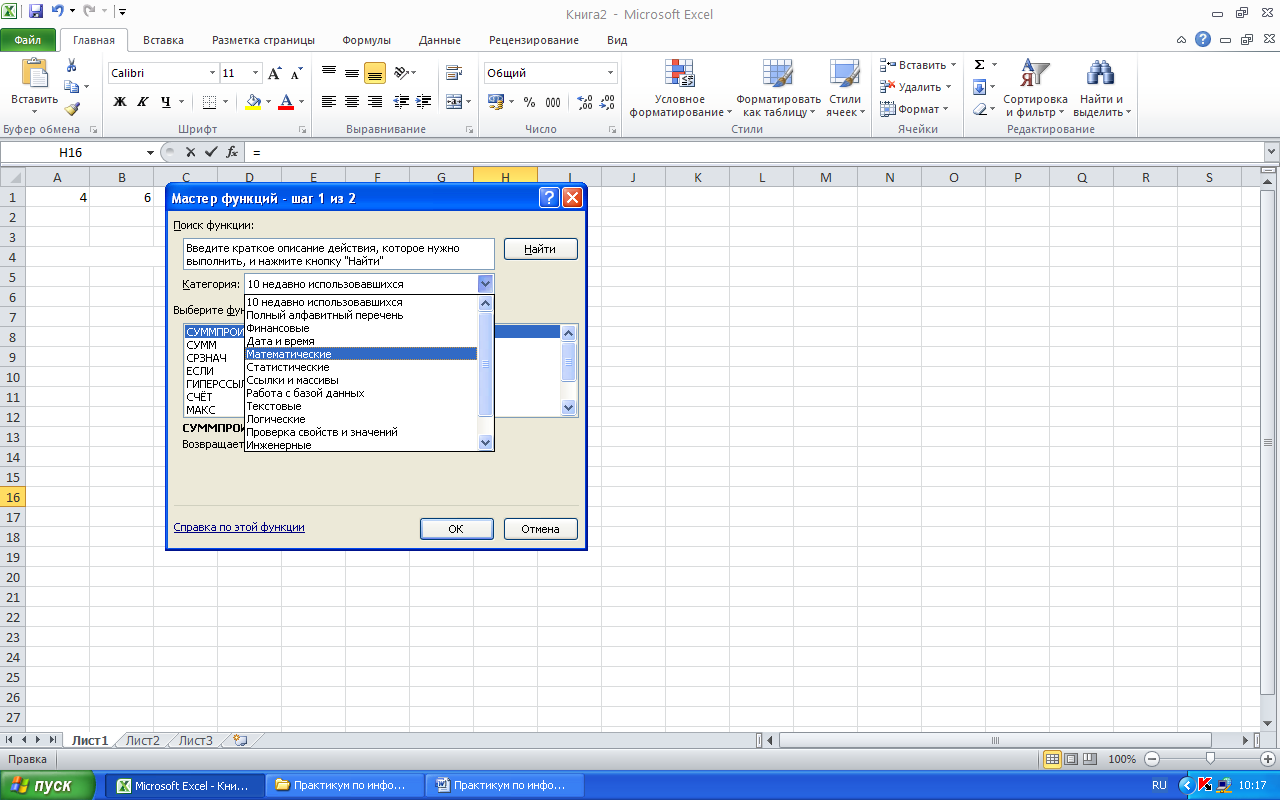Click the Save icon in quick access toolbar
The height and width of the screenshot is (800, 1280).
(x=36, y=12)
